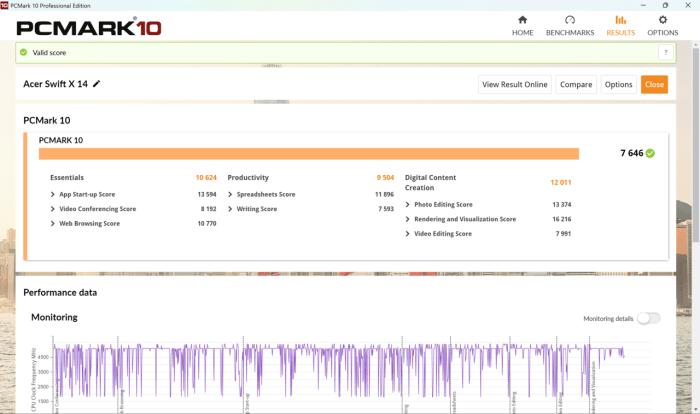Viewport: 700px width, 414px height.
Task: Click the Valid score message text
Action: [49, 53]
